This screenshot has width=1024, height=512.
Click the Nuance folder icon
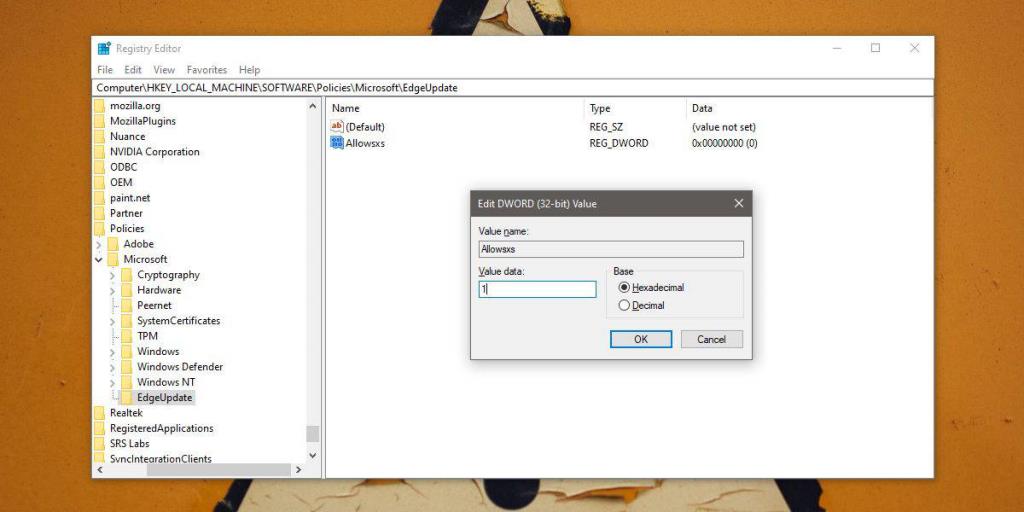(x=99, y=136)
